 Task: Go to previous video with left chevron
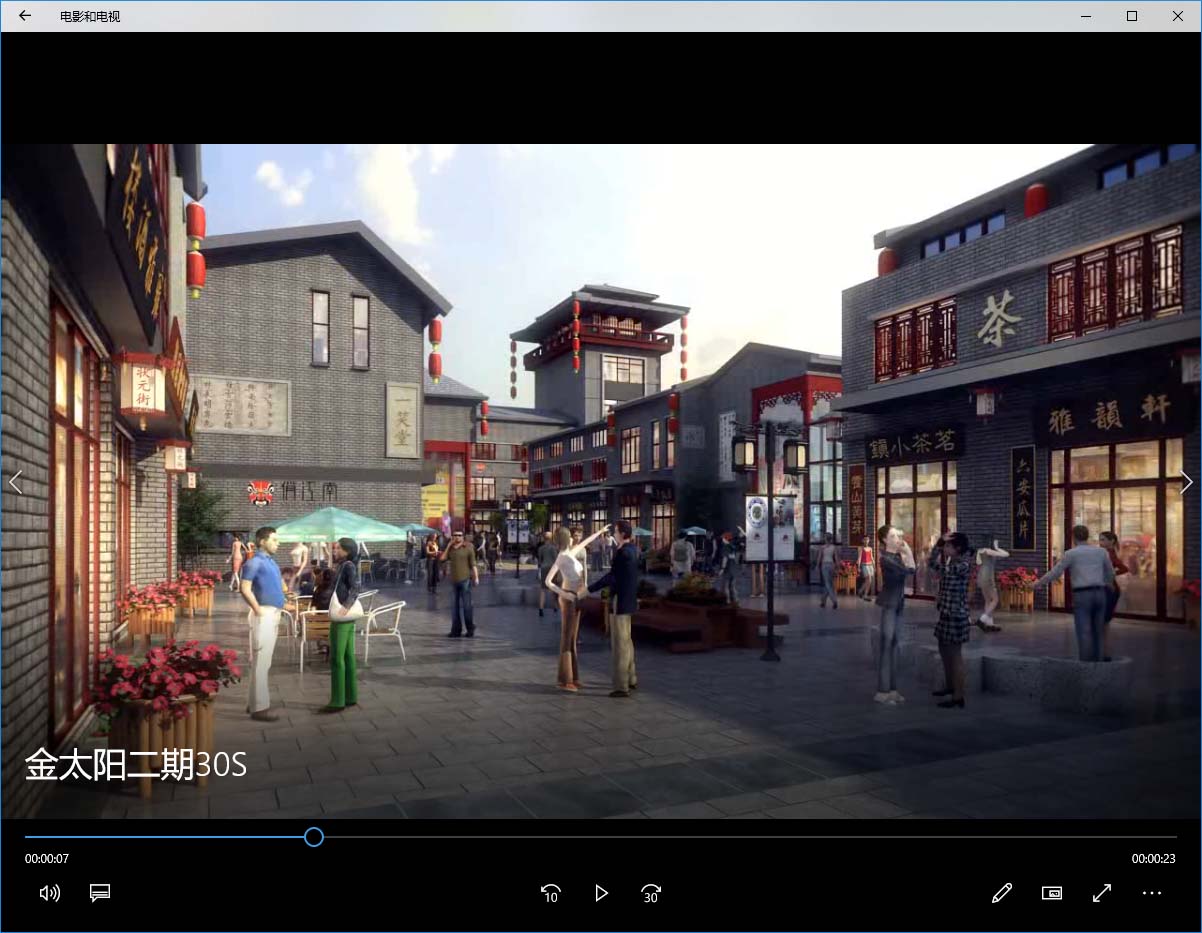tap(15, 482)
